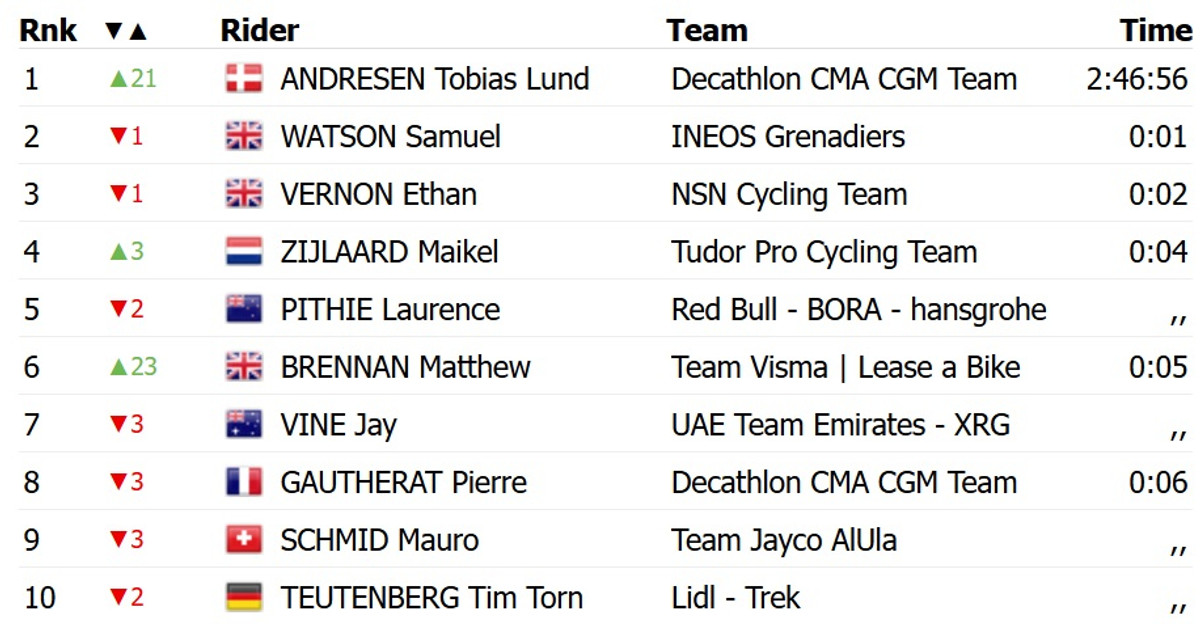Click the Rider column header
Viewport: 1200px width, 624px height.
coord(259,31)
